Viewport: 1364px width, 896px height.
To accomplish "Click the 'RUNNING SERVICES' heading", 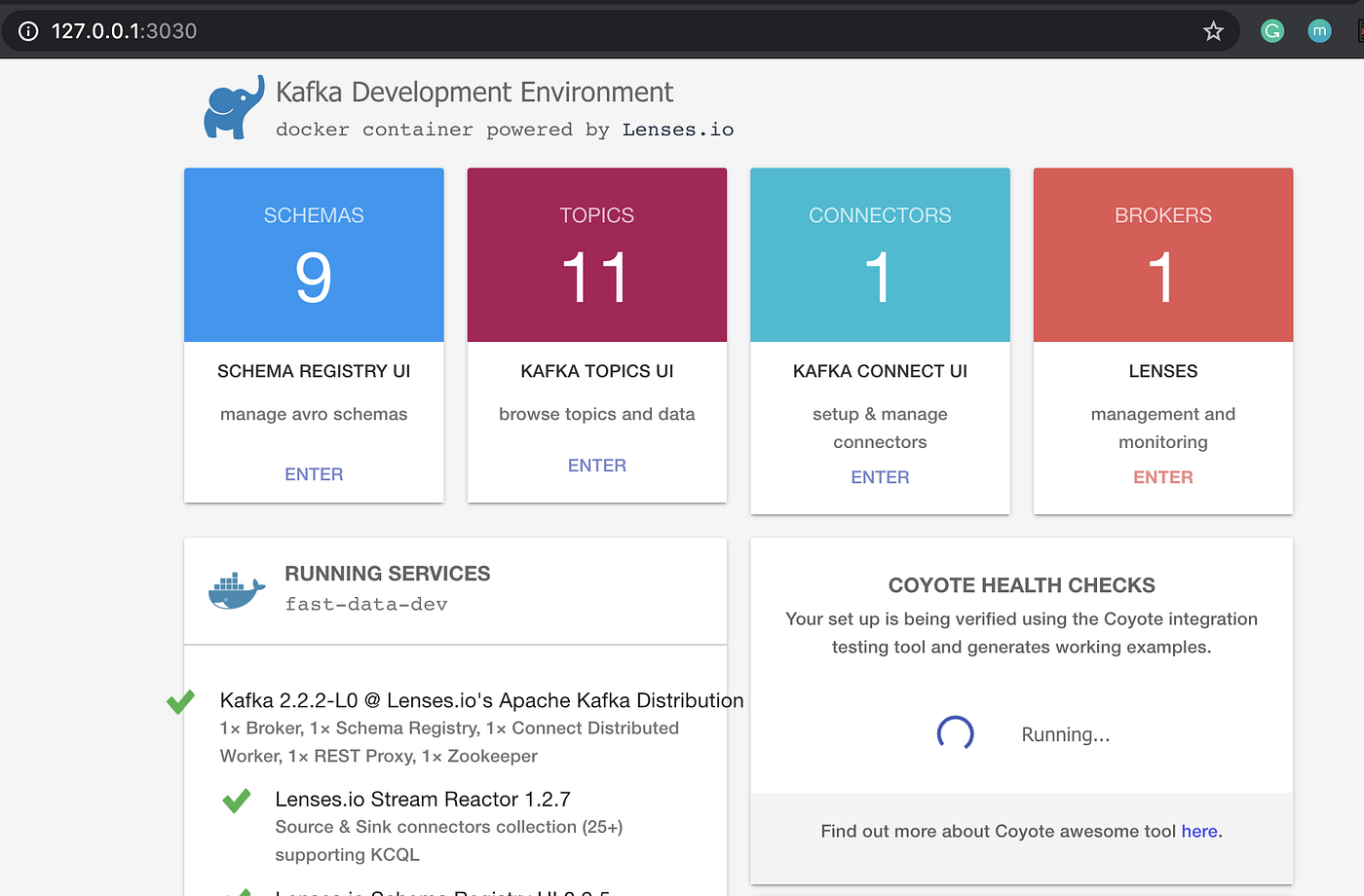I will [x=388, y=574].
